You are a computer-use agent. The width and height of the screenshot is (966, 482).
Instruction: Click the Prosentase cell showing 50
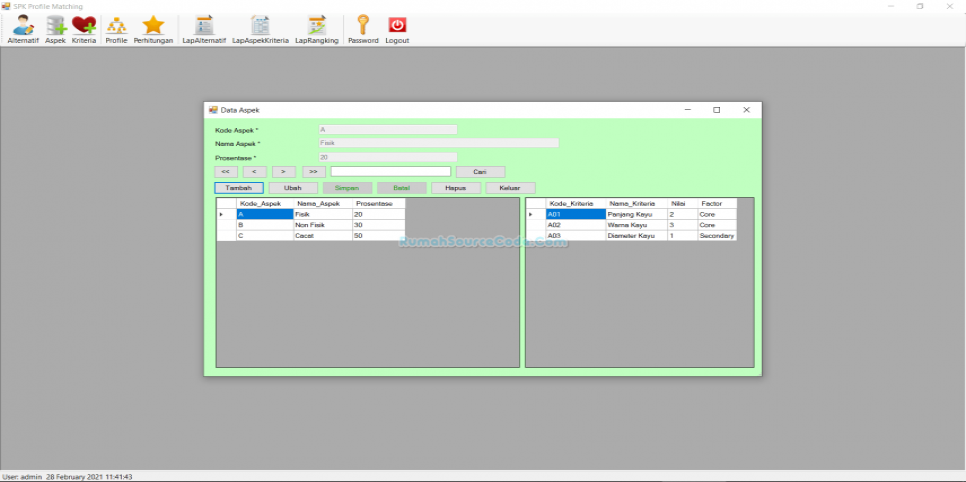click(x=379, y=235)
